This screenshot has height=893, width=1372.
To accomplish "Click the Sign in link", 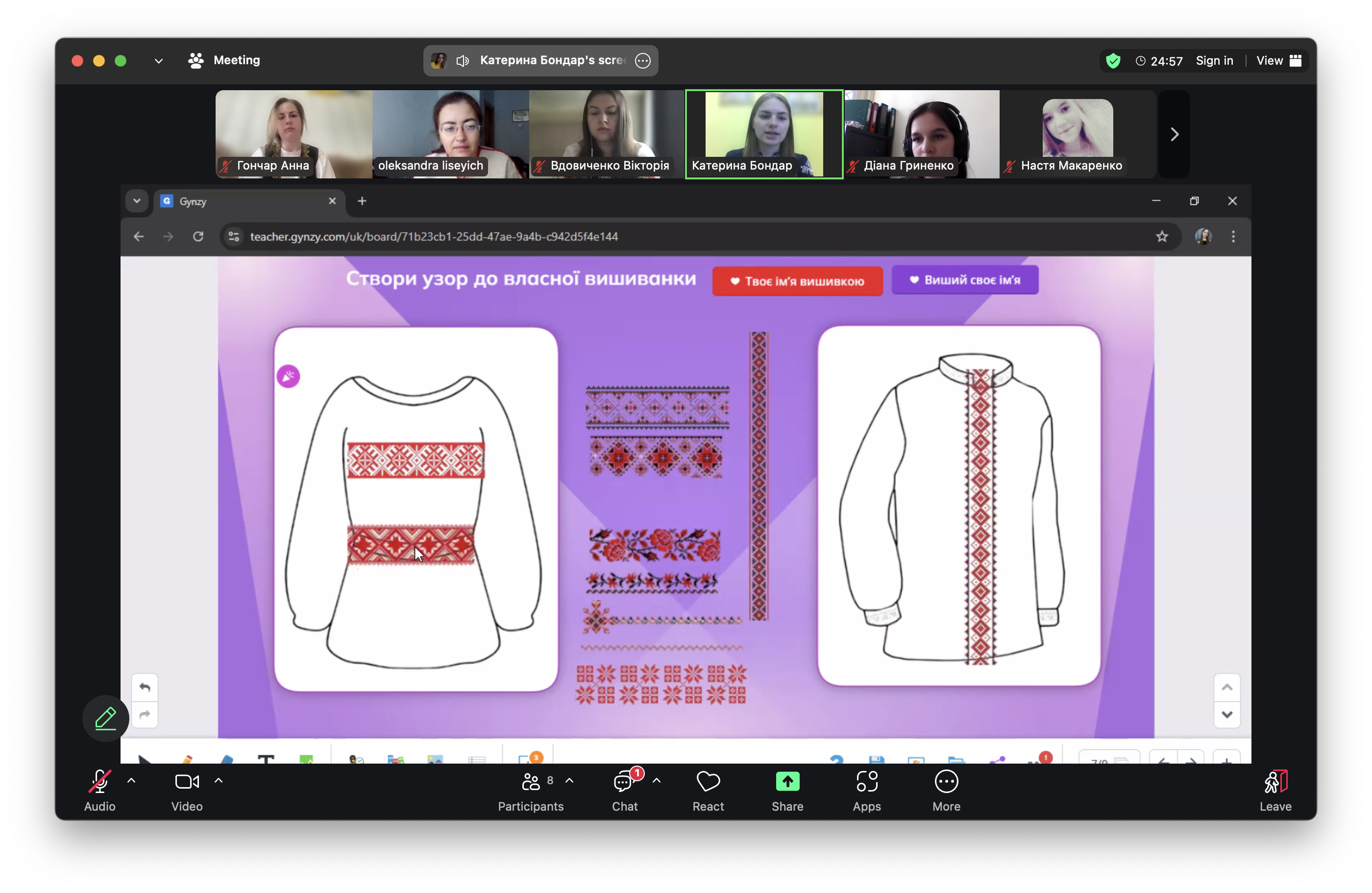I will click(x=1214, y=61).
